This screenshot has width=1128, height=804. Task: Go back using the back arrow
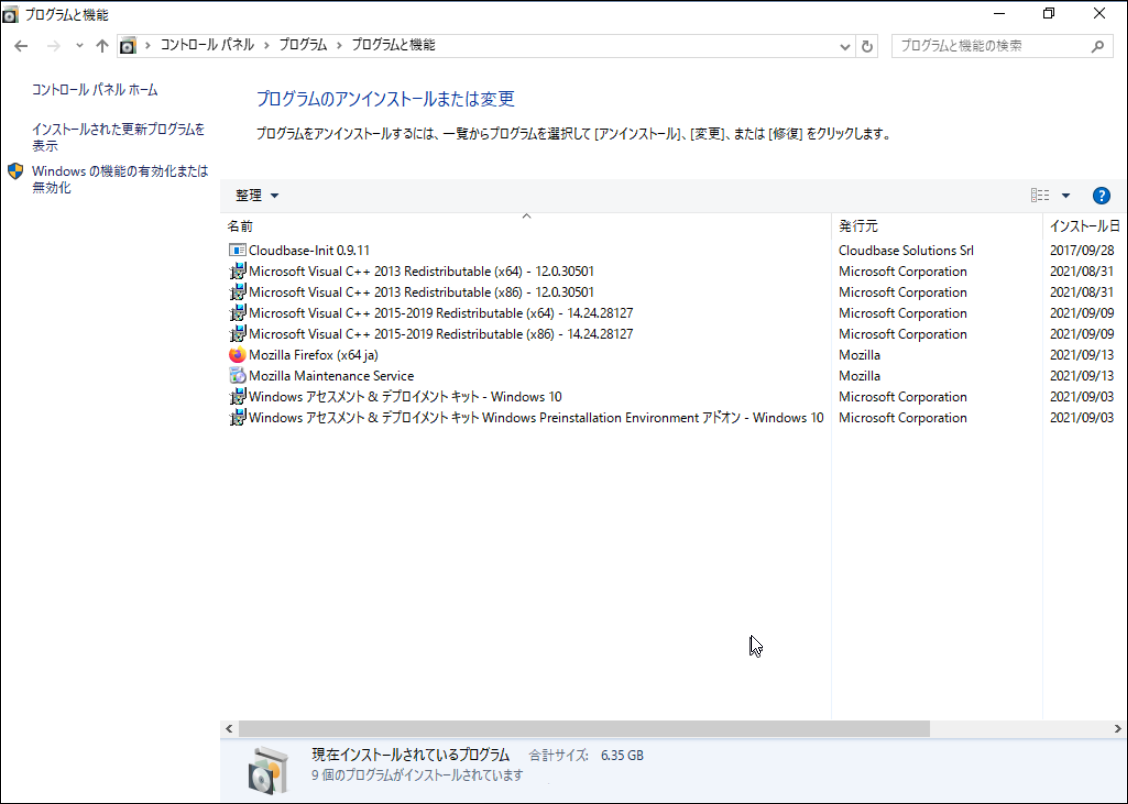pos(21,46)
